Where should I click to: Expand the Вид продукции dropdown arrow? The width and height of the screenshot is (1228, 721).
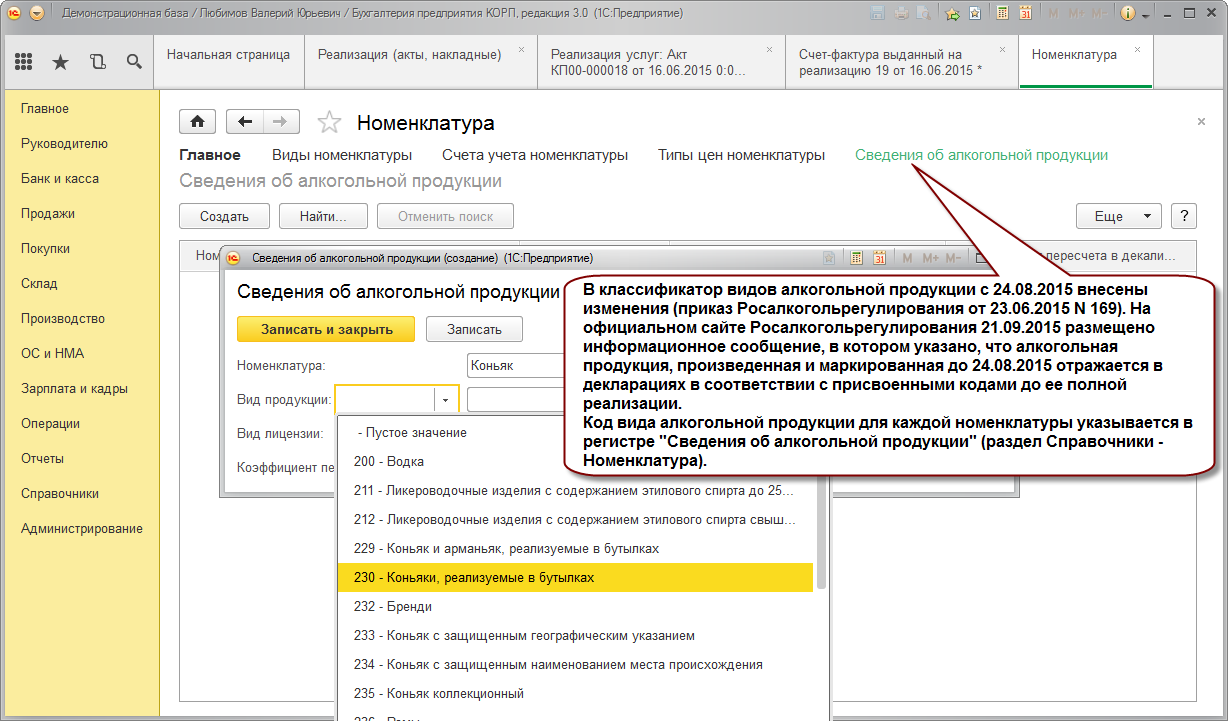click(446, 399)
